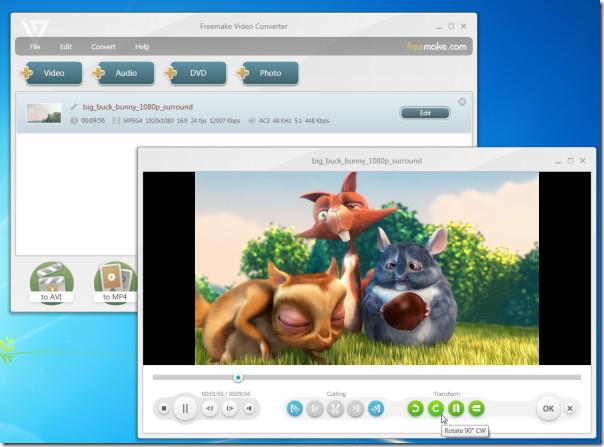Open the File menu
Screen dimensions: 604x447
pyautogui.click(x=35, y=47)
